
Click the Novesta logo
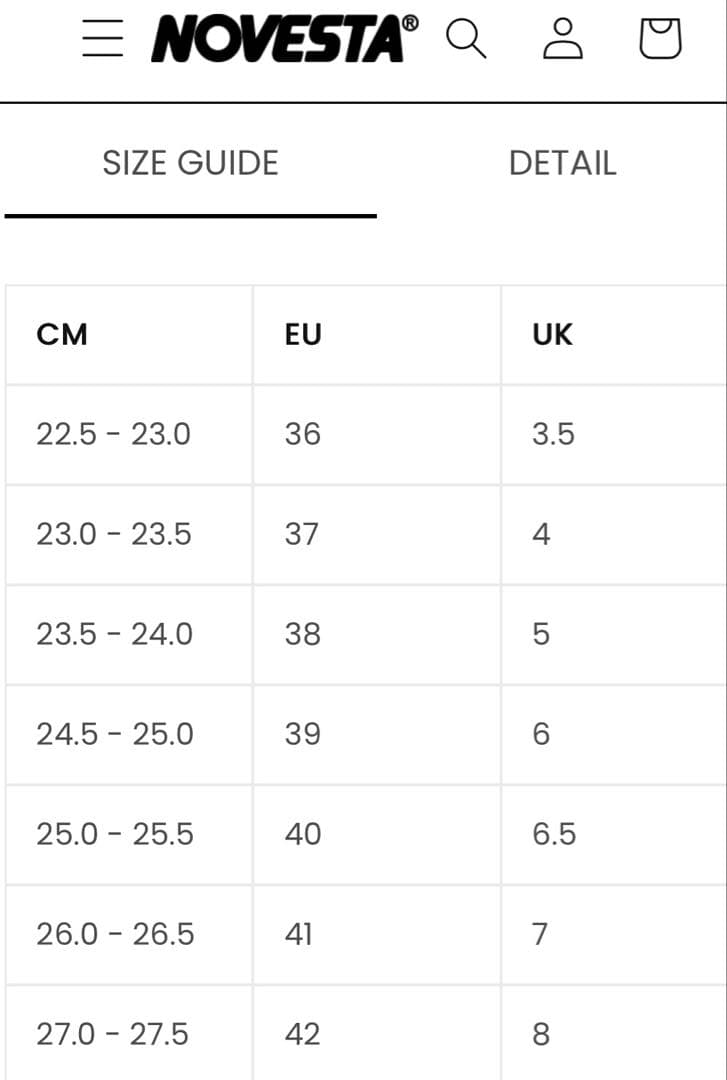pos(284,39)
